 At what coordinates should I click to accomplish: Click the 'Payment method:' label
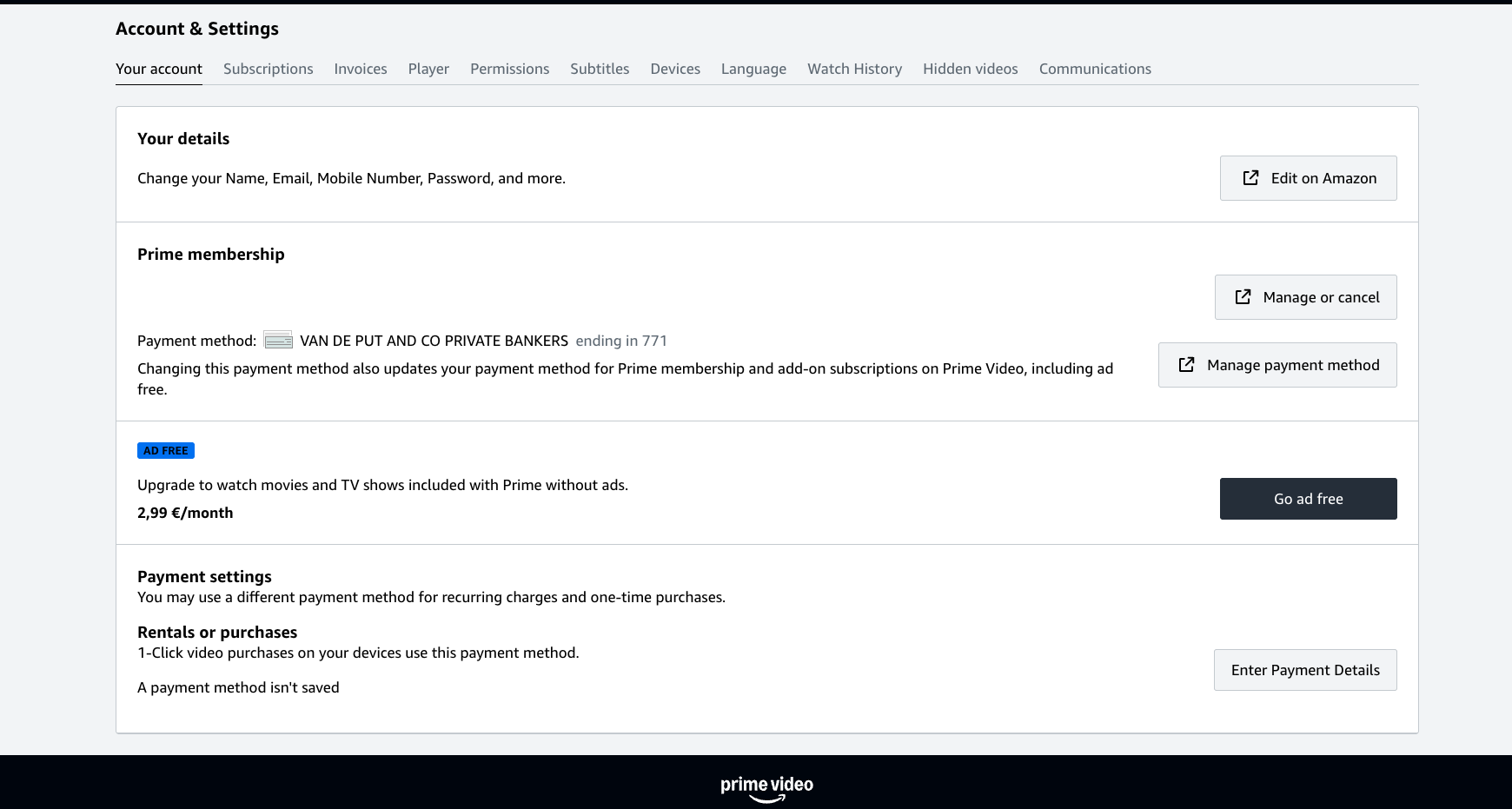click(x=196, y=341)
